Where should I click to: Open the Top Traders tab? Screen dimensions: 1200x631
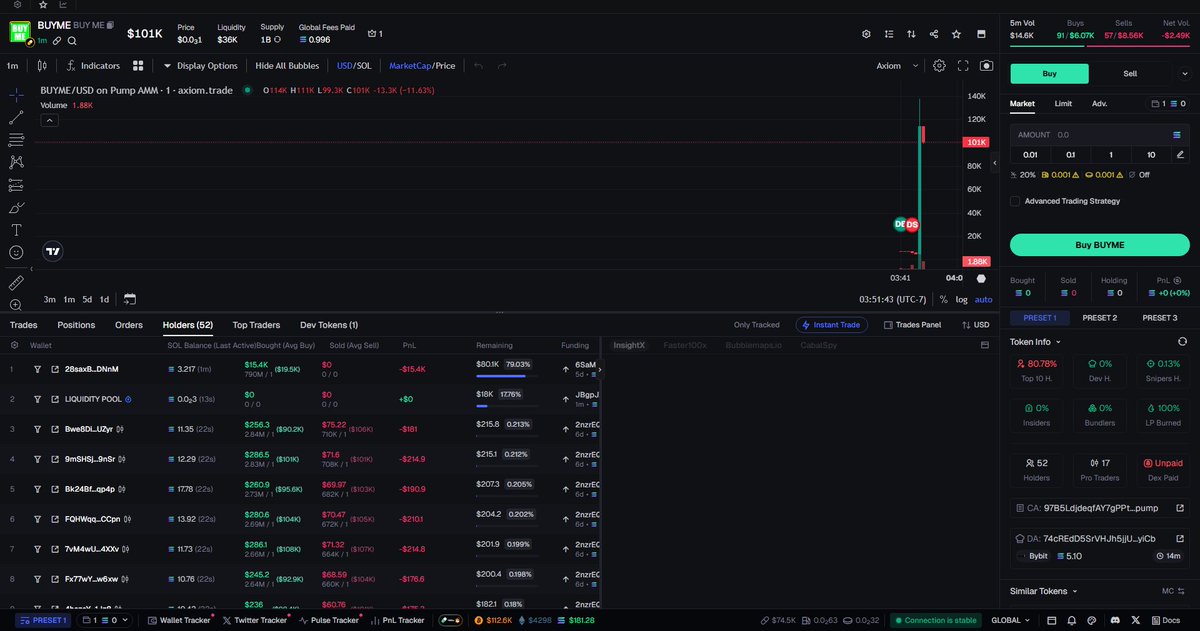click(256, 325)
